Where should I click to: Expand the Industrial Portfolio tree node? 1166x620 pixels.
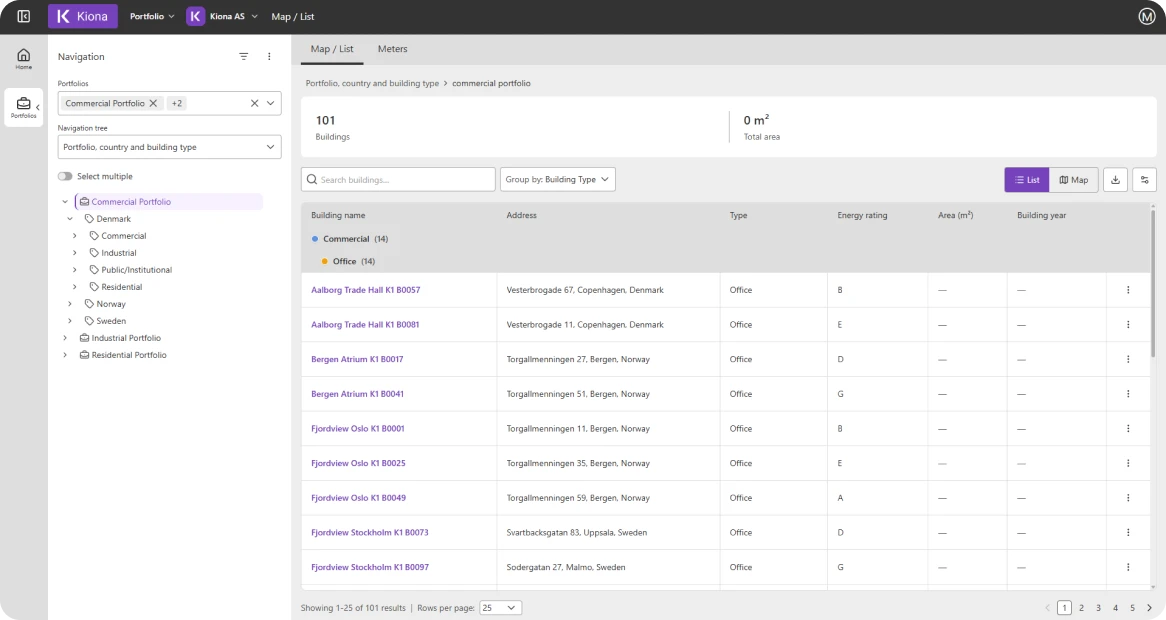click(x=65, y=338)
